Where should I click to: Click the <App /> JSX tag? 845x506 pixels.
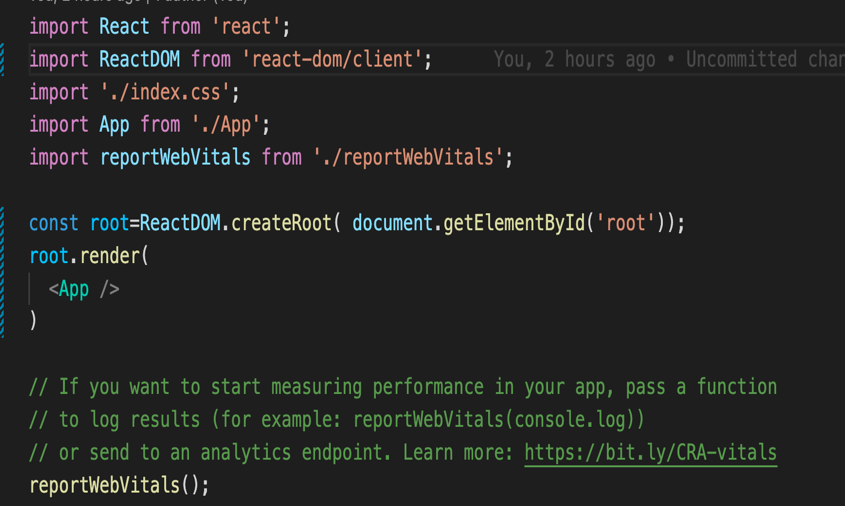coord(84,289)
